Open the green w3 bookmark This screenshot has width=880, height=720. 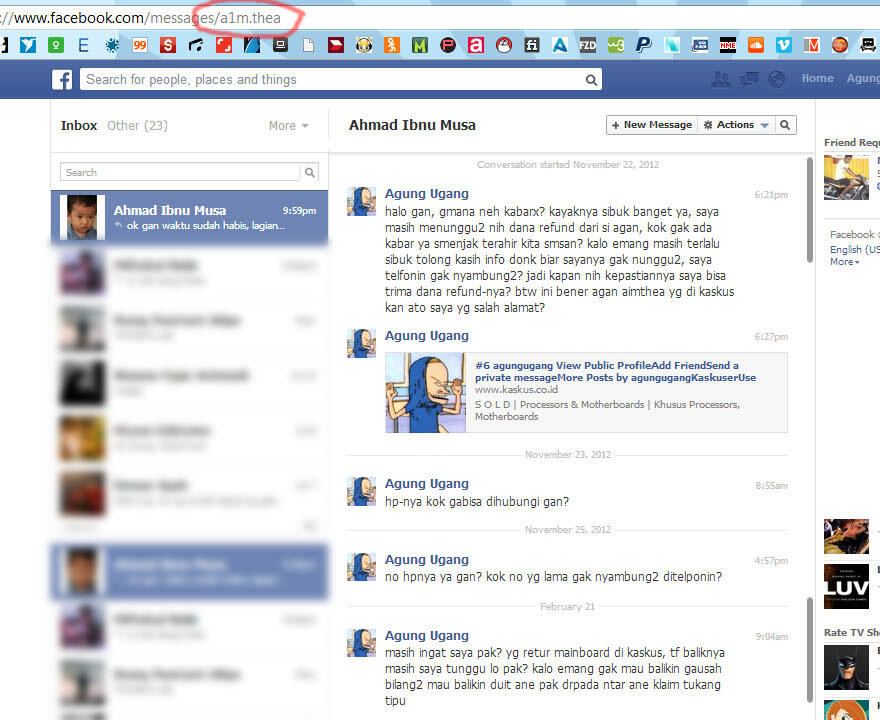click(x=616, y=45)
